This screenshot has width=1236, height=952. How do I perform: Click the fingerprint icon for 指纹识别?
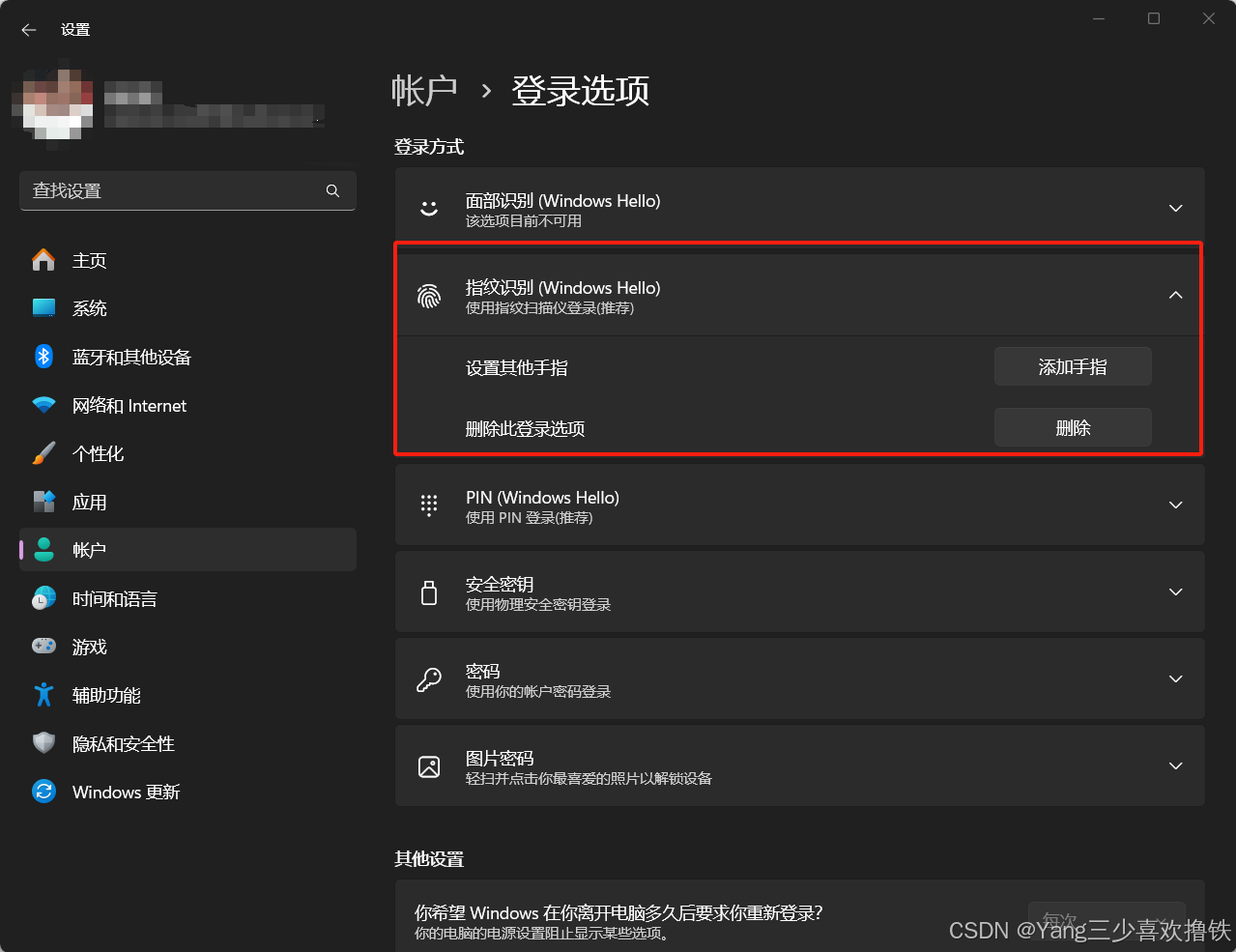click(x=429, y=296)
